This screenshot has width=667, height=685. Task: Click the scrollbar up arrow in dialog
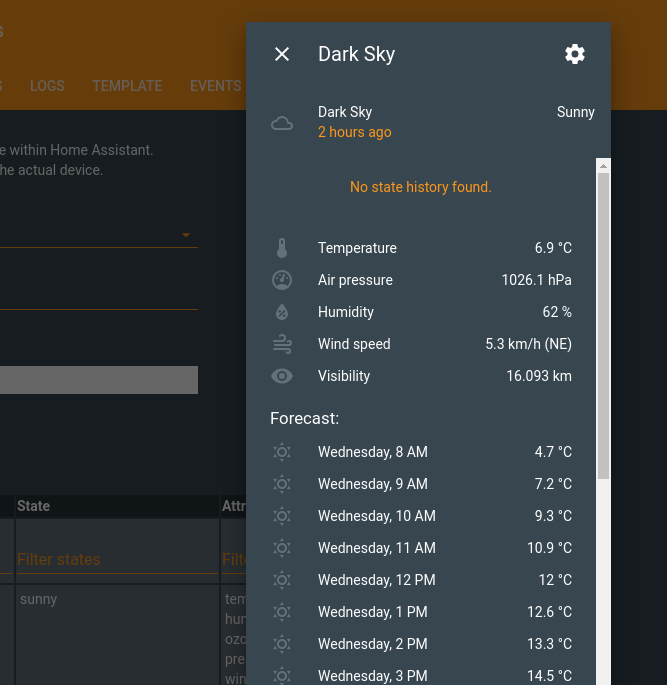(603, 166)
